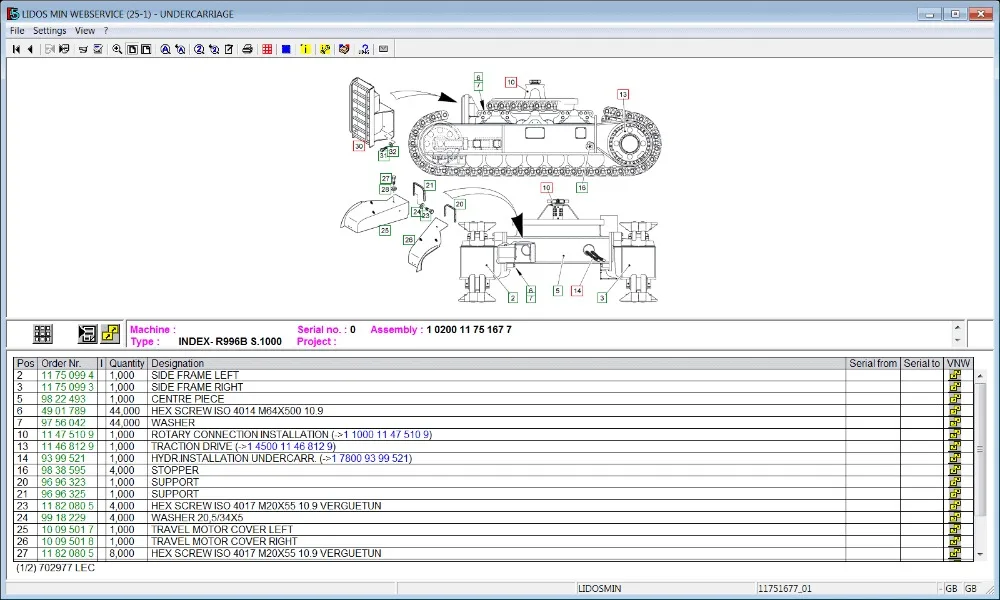Open the Settings menu

pyautogui.click(x=49, y=31)
